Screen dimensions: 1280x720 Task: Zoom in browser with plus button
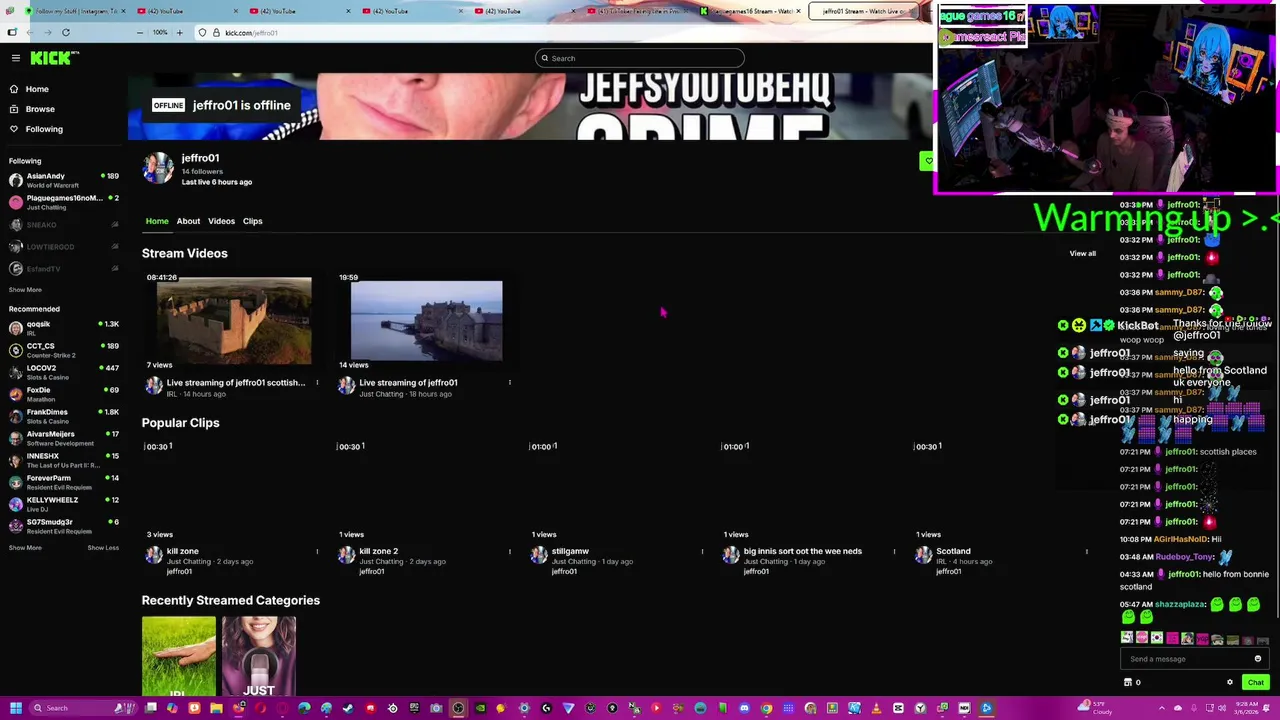click(179, 32)
